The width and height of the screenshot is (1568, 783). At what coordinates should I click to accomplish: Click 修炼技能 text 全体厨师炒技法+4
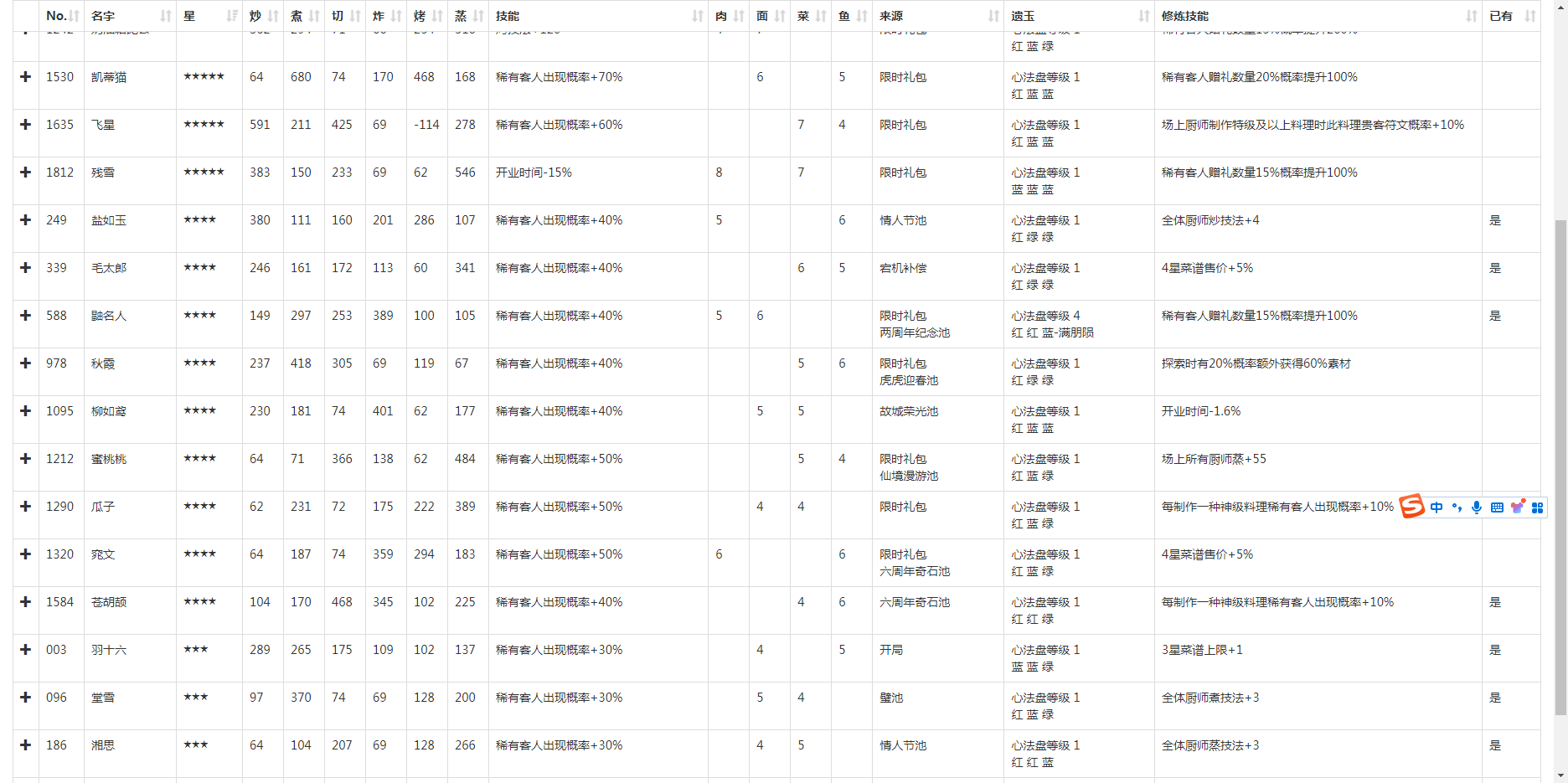pyautogui.click(x=1210, y=220)
